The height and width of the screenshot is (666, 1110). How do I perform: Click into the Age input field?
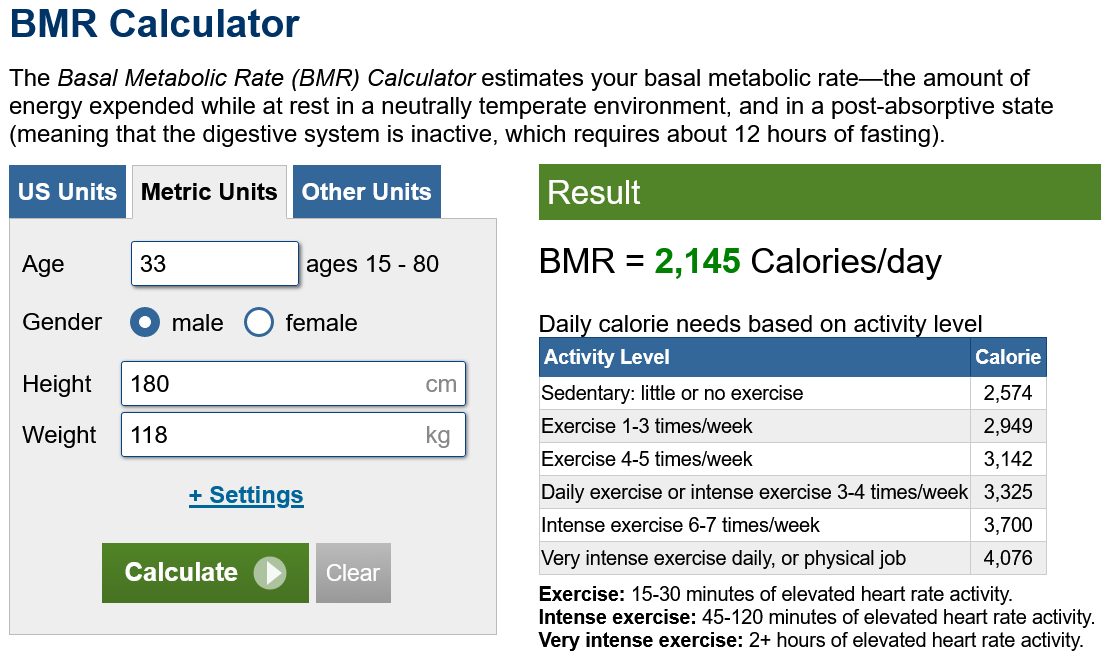tap(214, 264)
